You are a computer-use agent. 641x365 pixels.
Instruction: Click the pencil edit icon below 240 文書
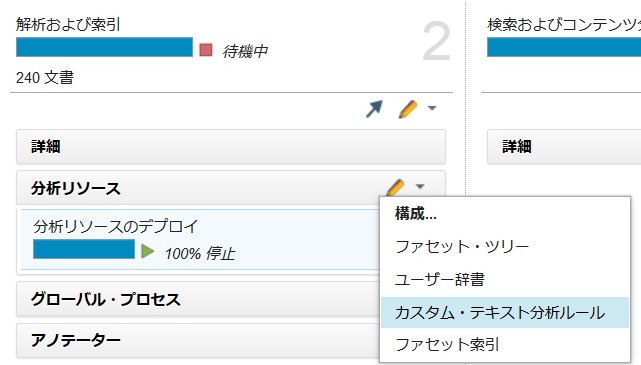pyautogui.click(x=408, y=109)
